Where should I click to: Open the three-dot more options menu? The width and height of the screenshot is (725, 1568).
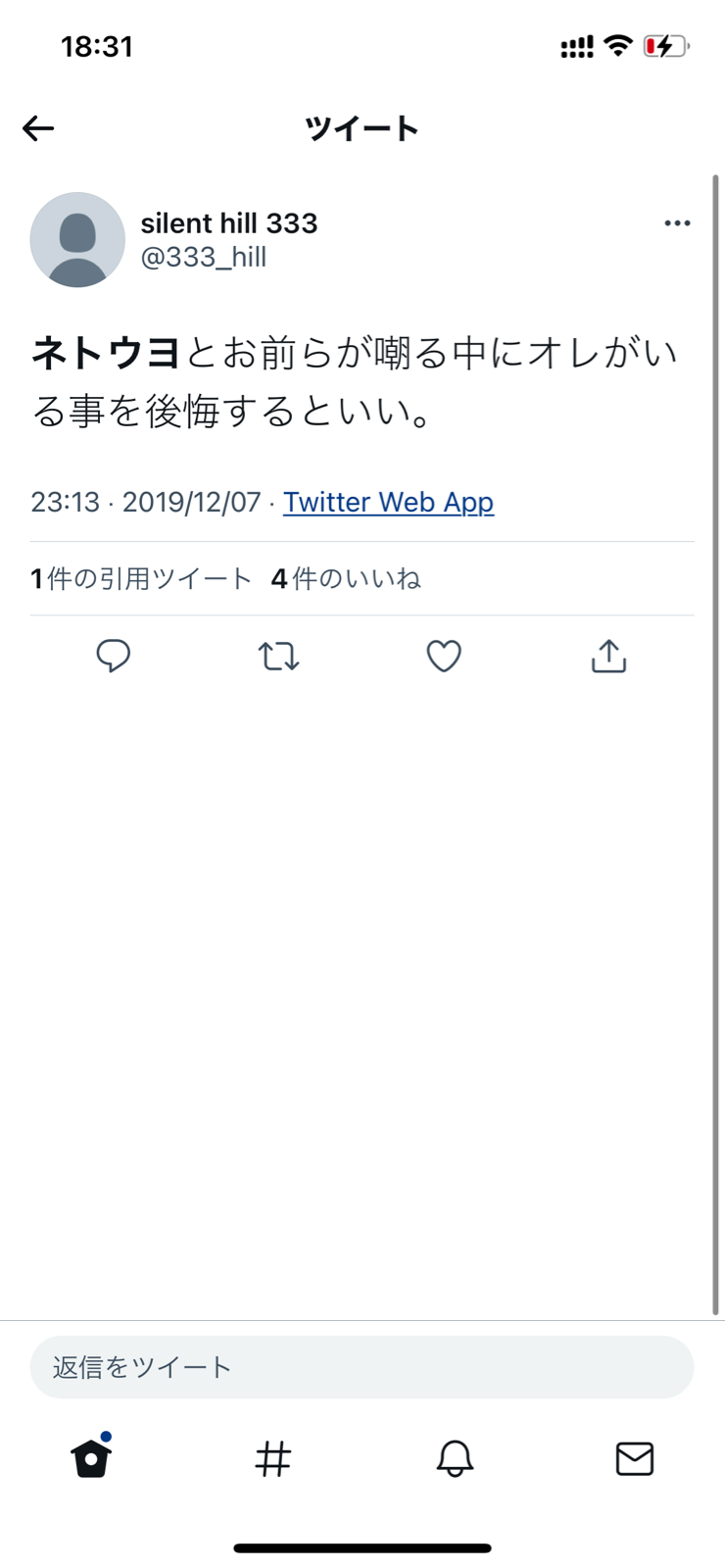pos(677,223)
